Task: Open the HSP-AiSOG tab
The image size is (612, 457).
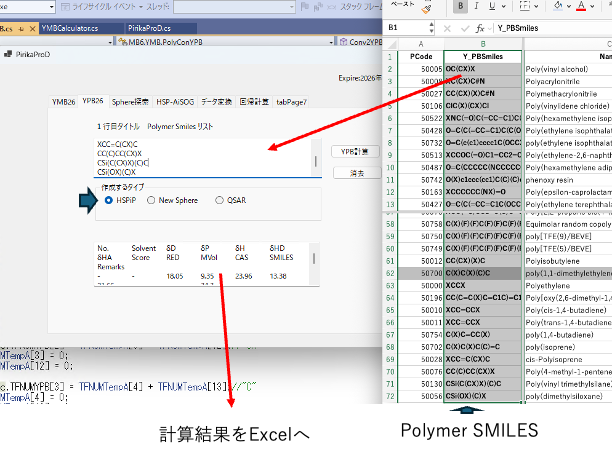Action: (x=175, y=101)
